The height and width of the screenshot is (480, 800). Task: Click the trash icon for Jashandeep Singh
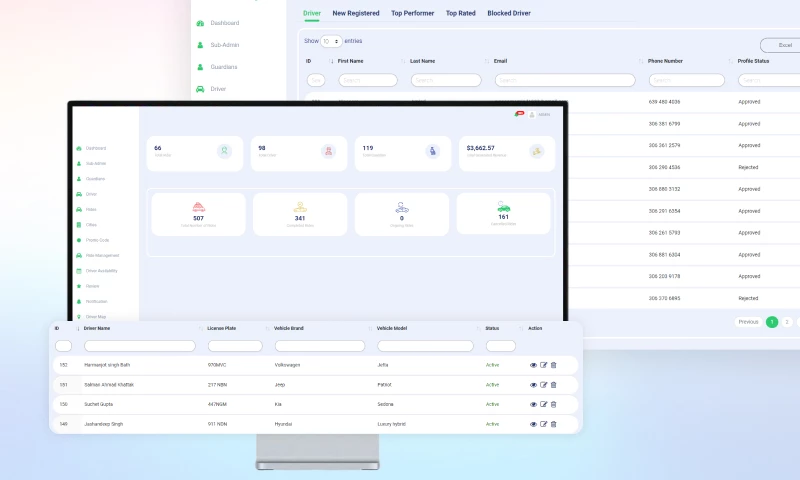point(554,424)
